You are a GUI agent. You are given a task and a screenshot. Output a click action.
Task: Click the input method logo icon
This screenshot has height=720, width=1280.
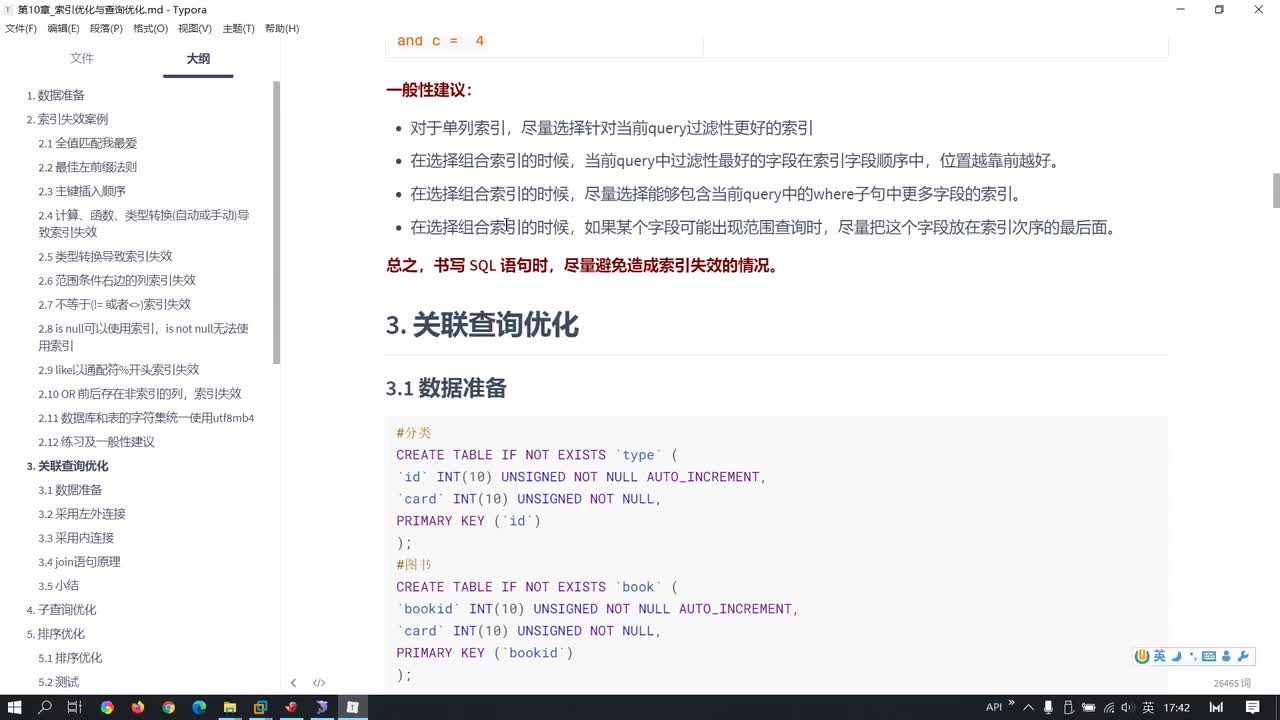click(1142, 656)
